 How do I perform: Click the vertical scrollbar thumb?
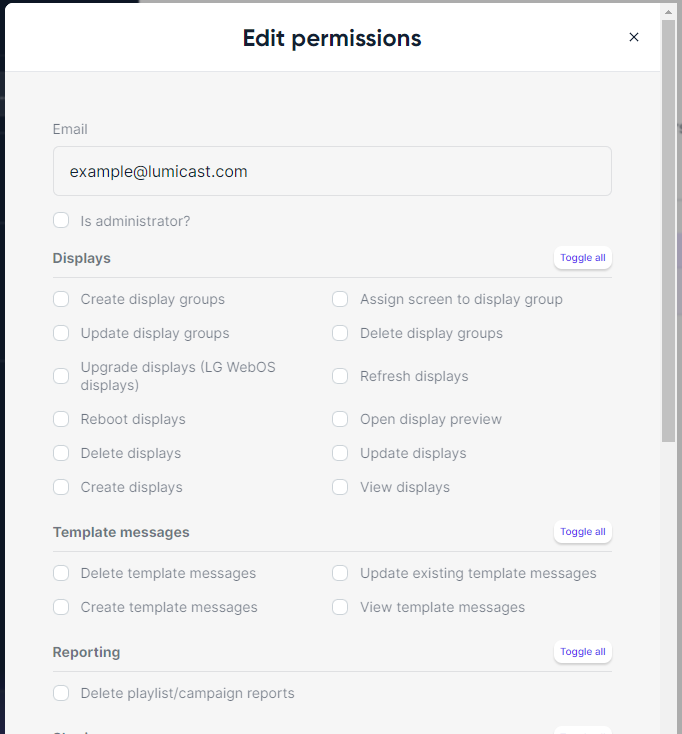point(668,230)
